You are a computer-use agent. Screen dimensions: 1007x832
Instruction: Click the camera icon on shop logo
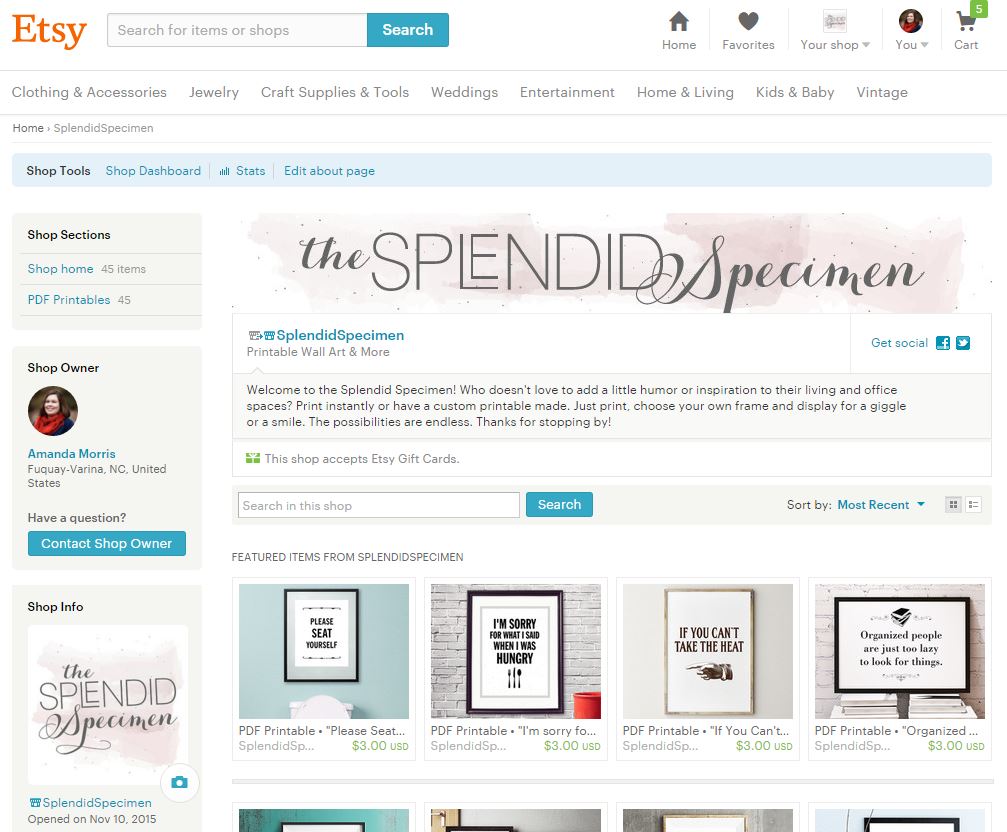tap(180, 782)
